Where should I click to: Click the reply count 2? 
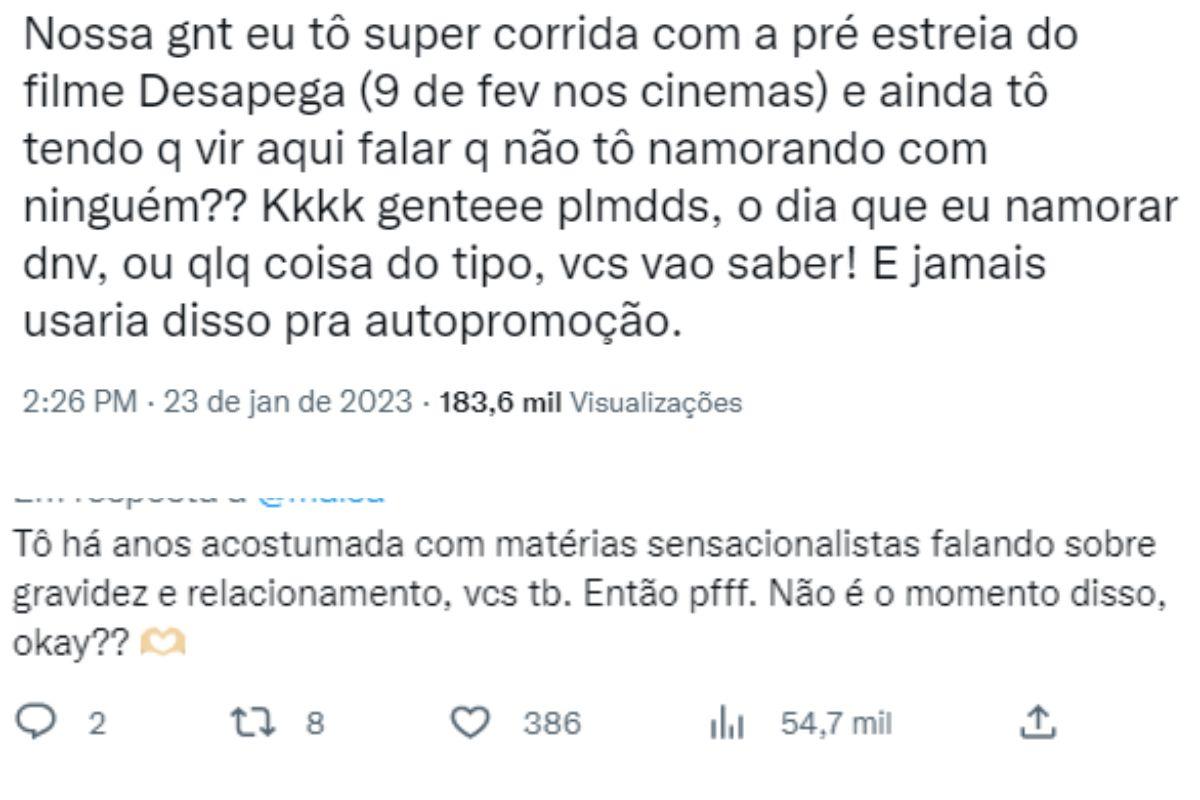point(97,723)
